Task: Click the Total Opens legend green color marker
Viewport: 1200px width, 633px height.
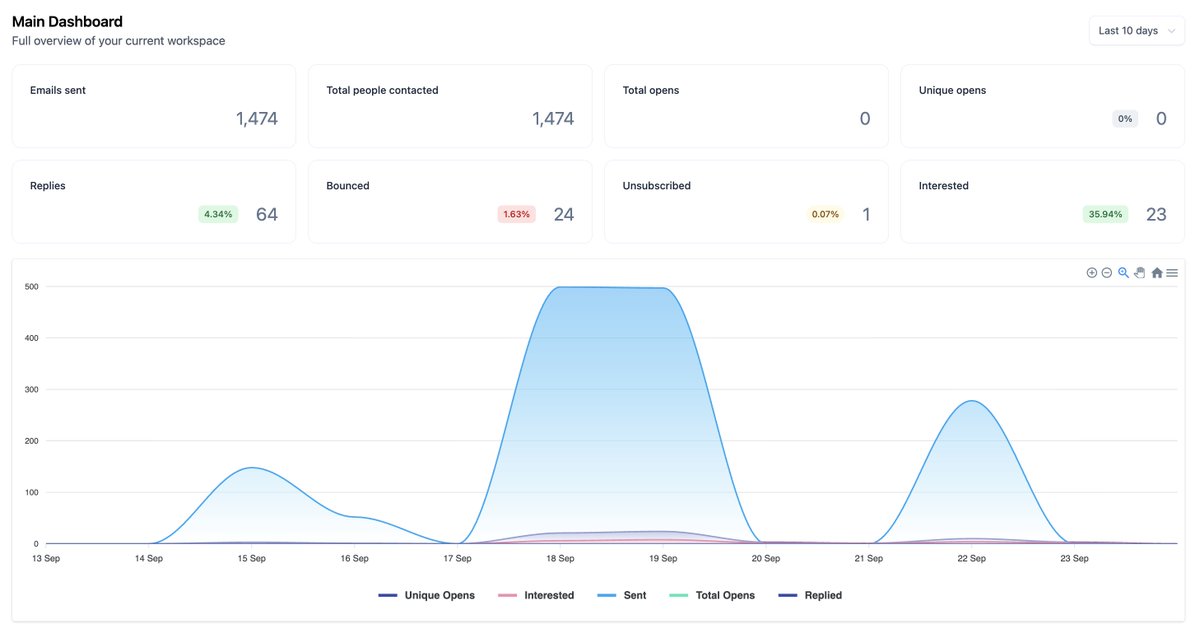Action: click(679, 595)
